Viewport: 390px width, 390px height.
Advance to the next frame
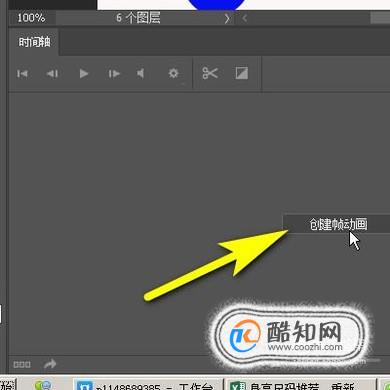click(x=114, y=73)
